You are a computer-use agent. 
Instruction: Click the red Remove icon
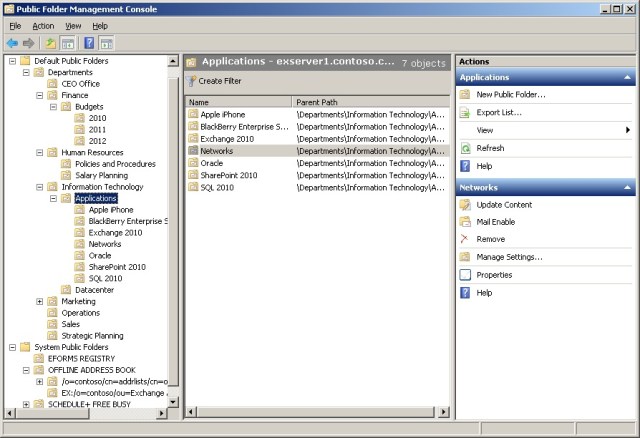point(465,239)
